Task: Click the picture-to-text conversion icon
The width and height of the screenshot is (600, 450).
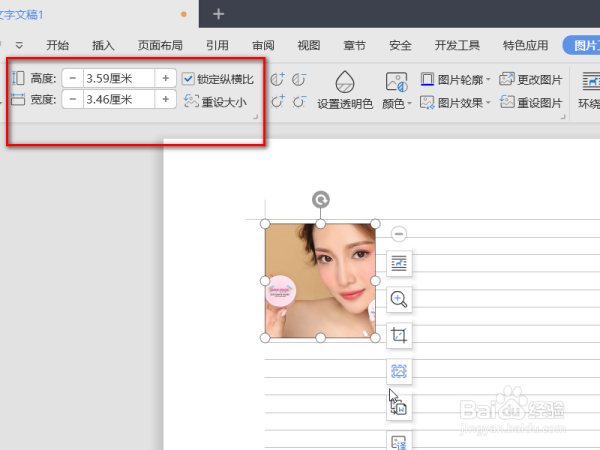Action: point(399,408)
